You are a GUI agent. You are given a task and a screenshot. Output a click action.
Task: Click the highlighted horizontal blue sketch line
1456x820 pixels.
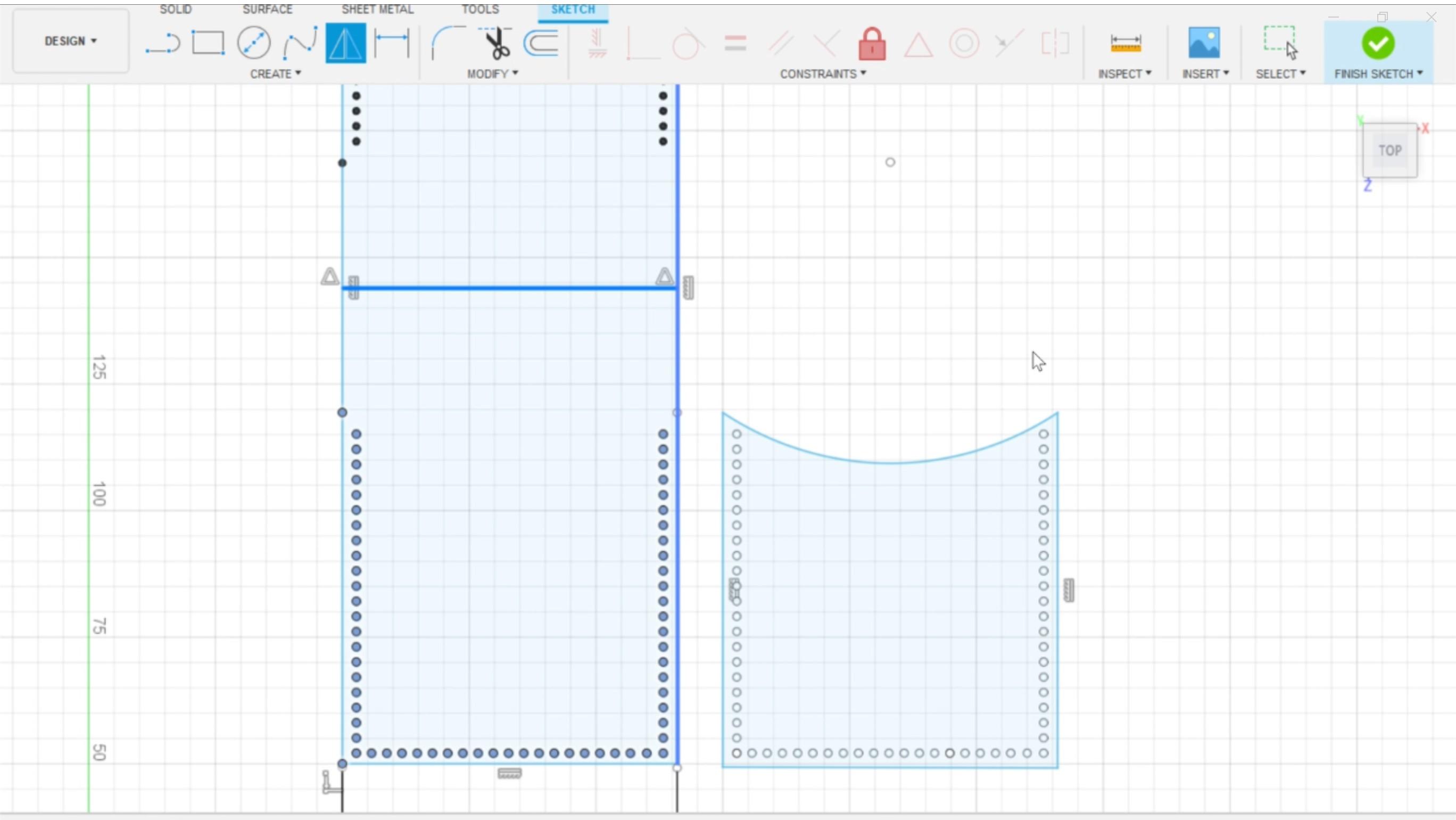point(509,289)
